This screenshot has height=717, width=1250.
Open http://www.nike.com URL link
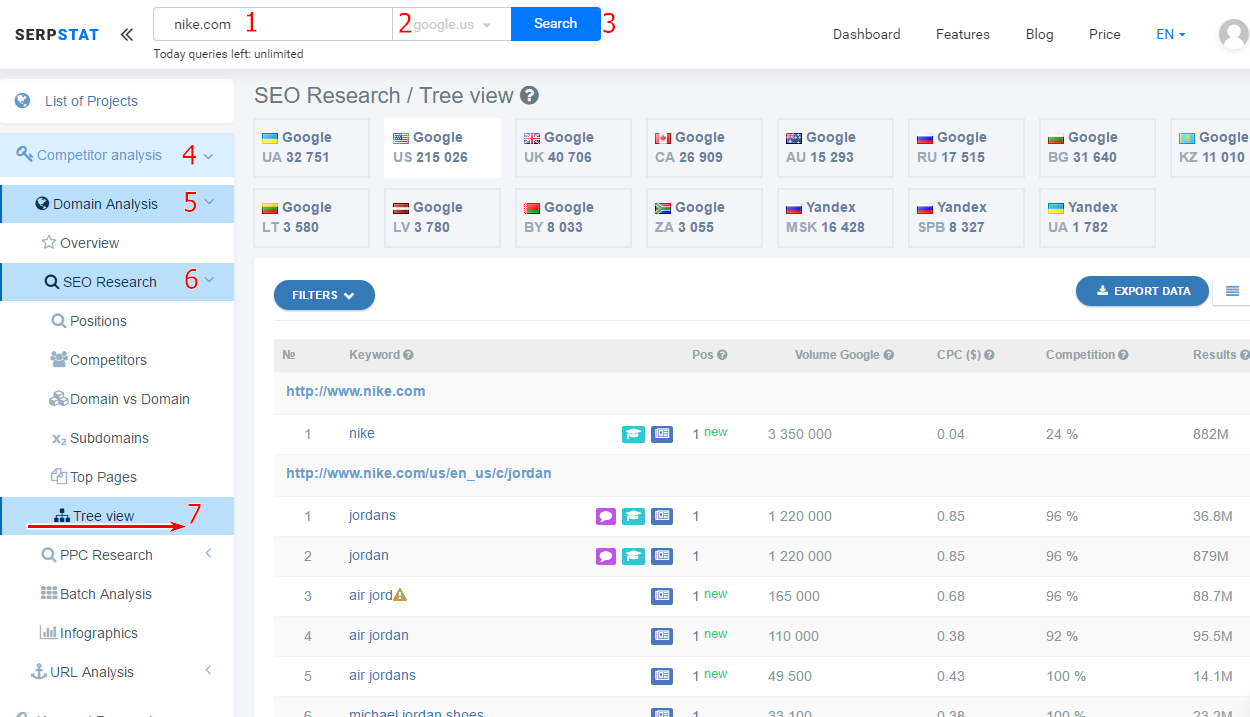356,391
